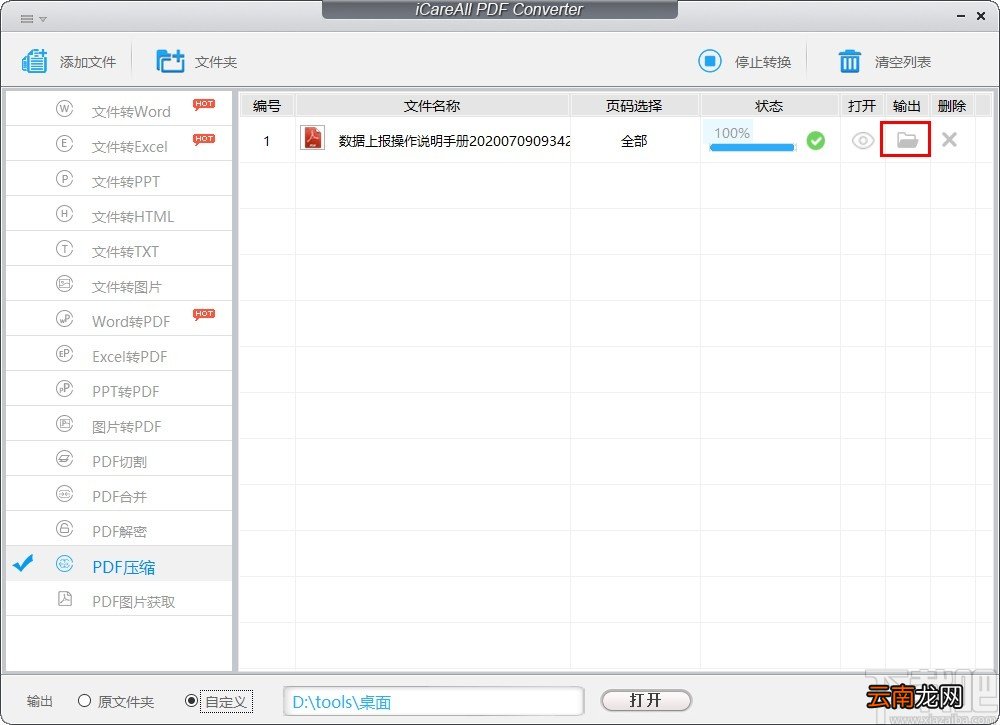This screenshot has width=1000, height=725.
Task: Select 文件转TXT in the sidebar
Action: 119,249
